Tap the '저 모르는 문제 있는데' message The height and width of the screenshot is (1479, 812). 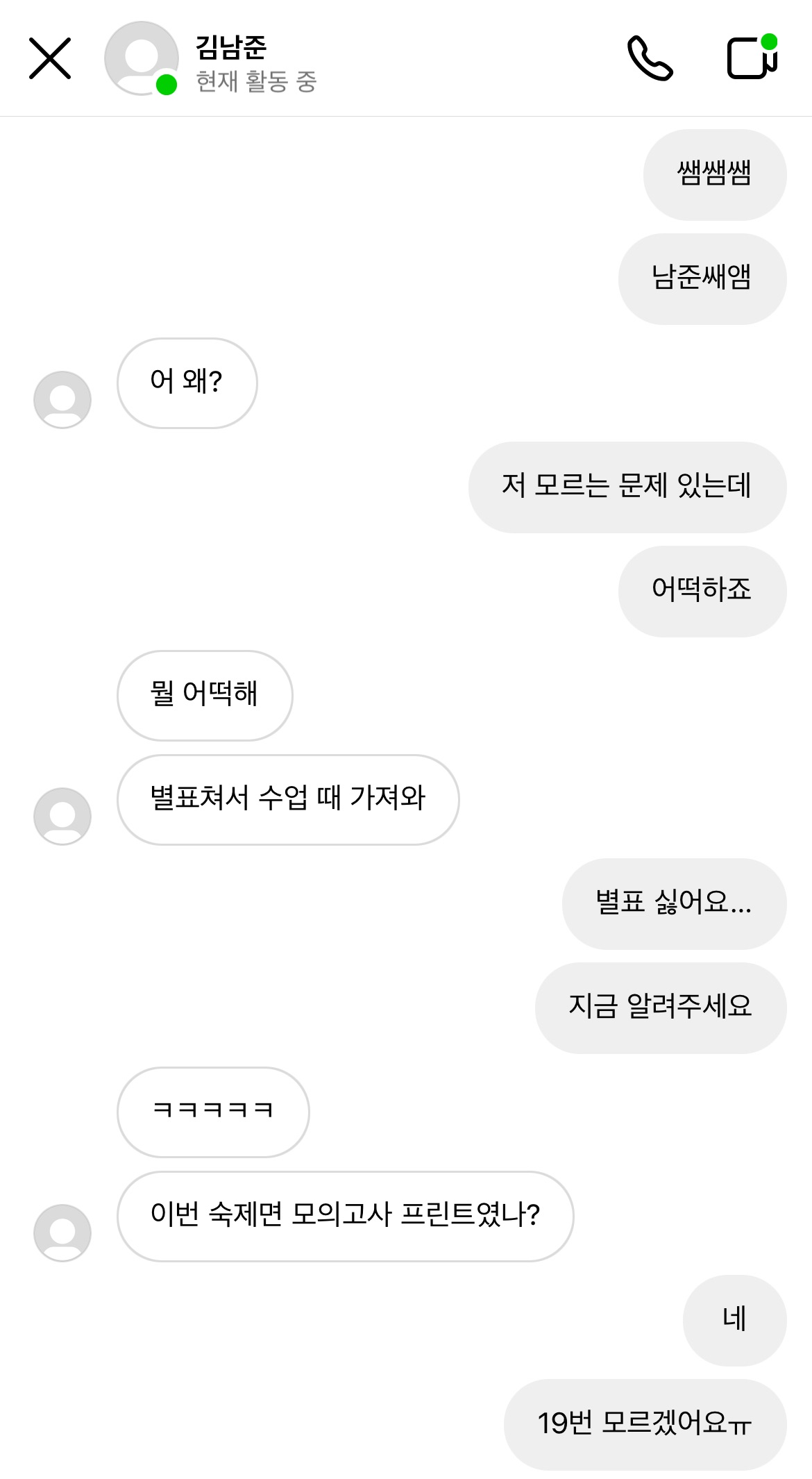[627, 487]
